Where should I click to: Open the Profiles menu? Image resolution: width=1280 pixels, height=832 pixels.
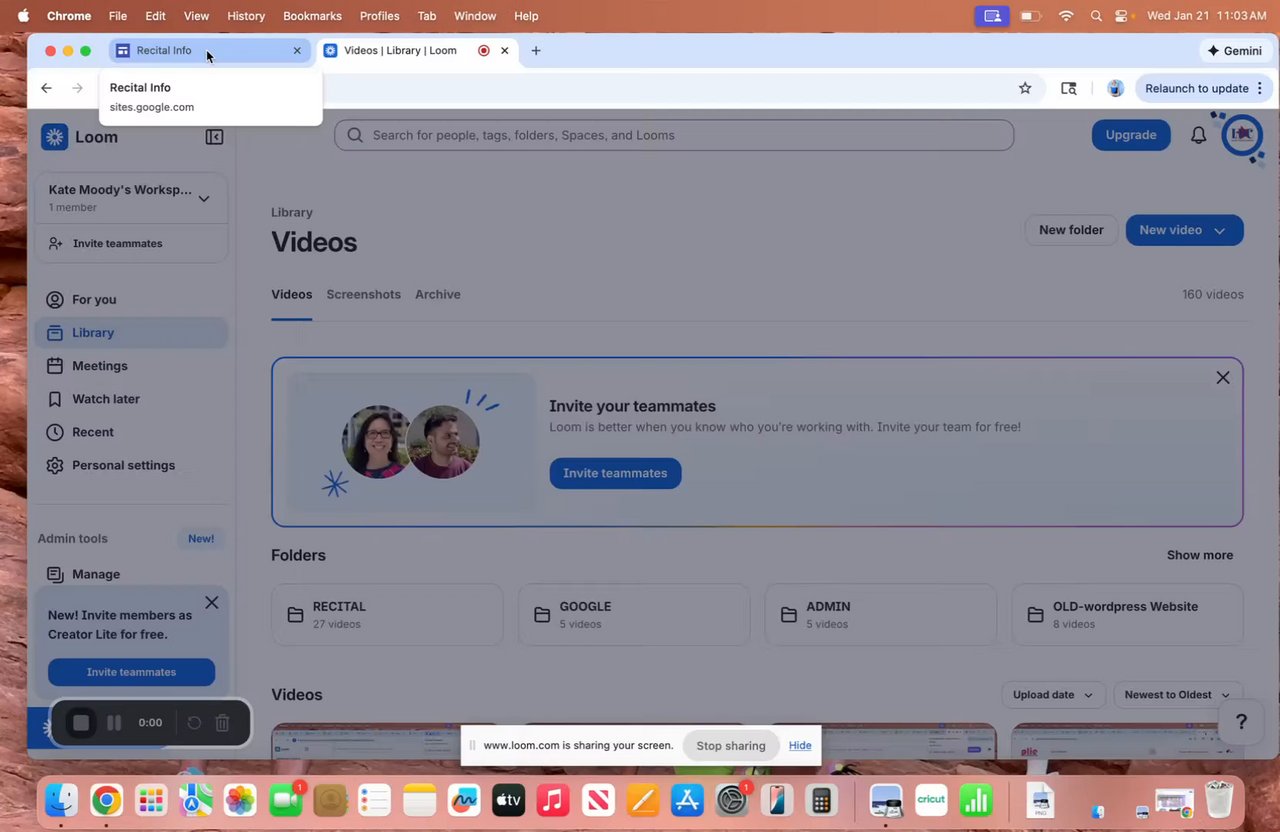click(380, 16)
